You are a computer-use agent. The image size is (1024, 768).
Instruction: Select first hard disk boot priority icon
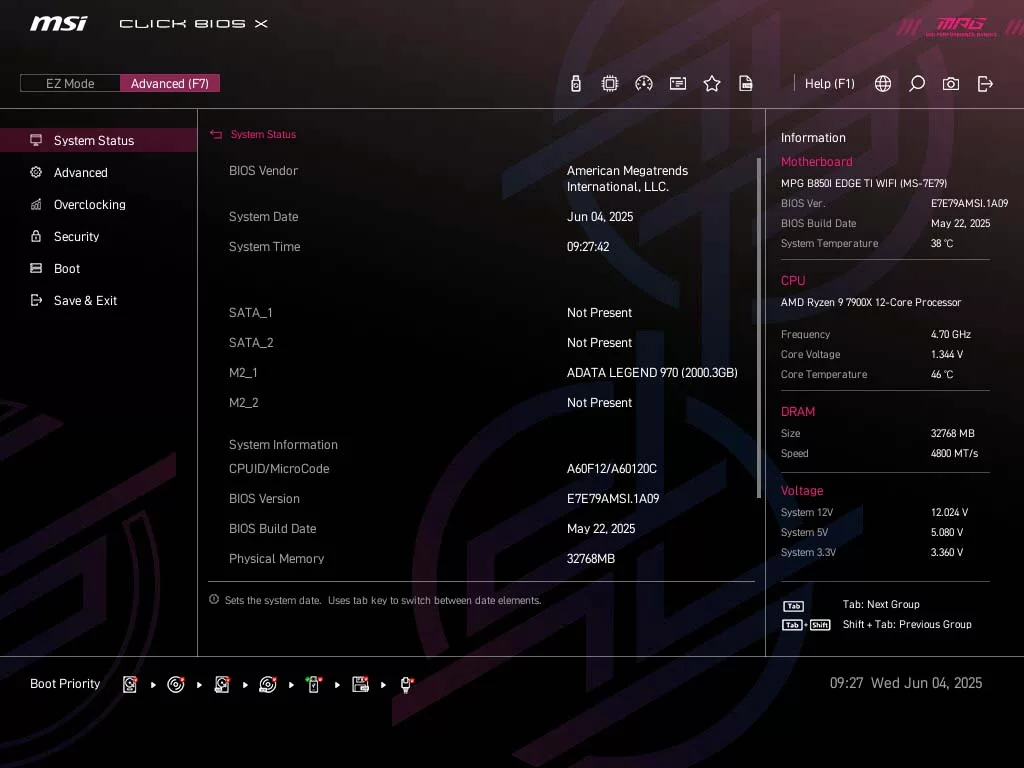tap(130, 684)
